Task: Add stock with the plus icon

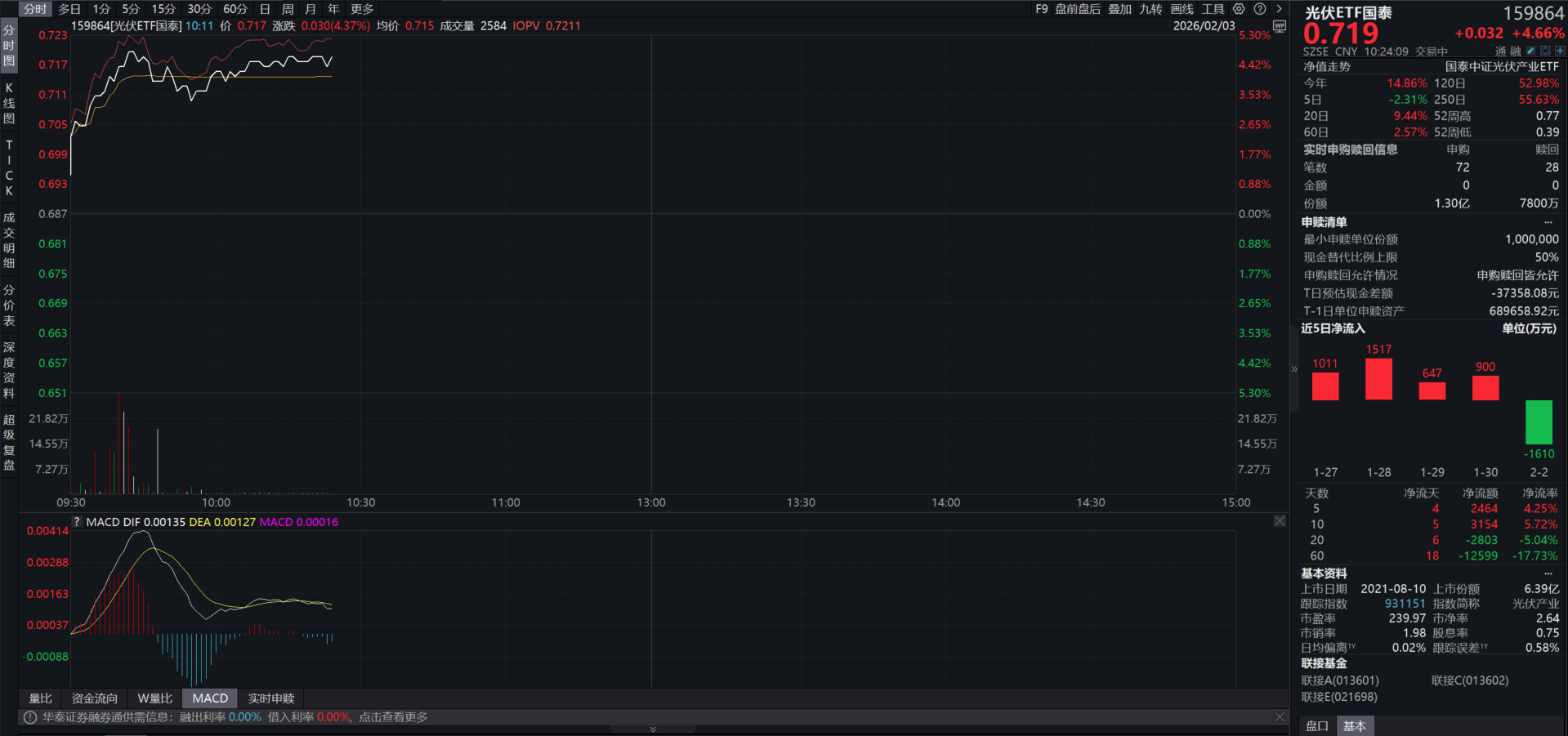Action: coord(1560,51)
